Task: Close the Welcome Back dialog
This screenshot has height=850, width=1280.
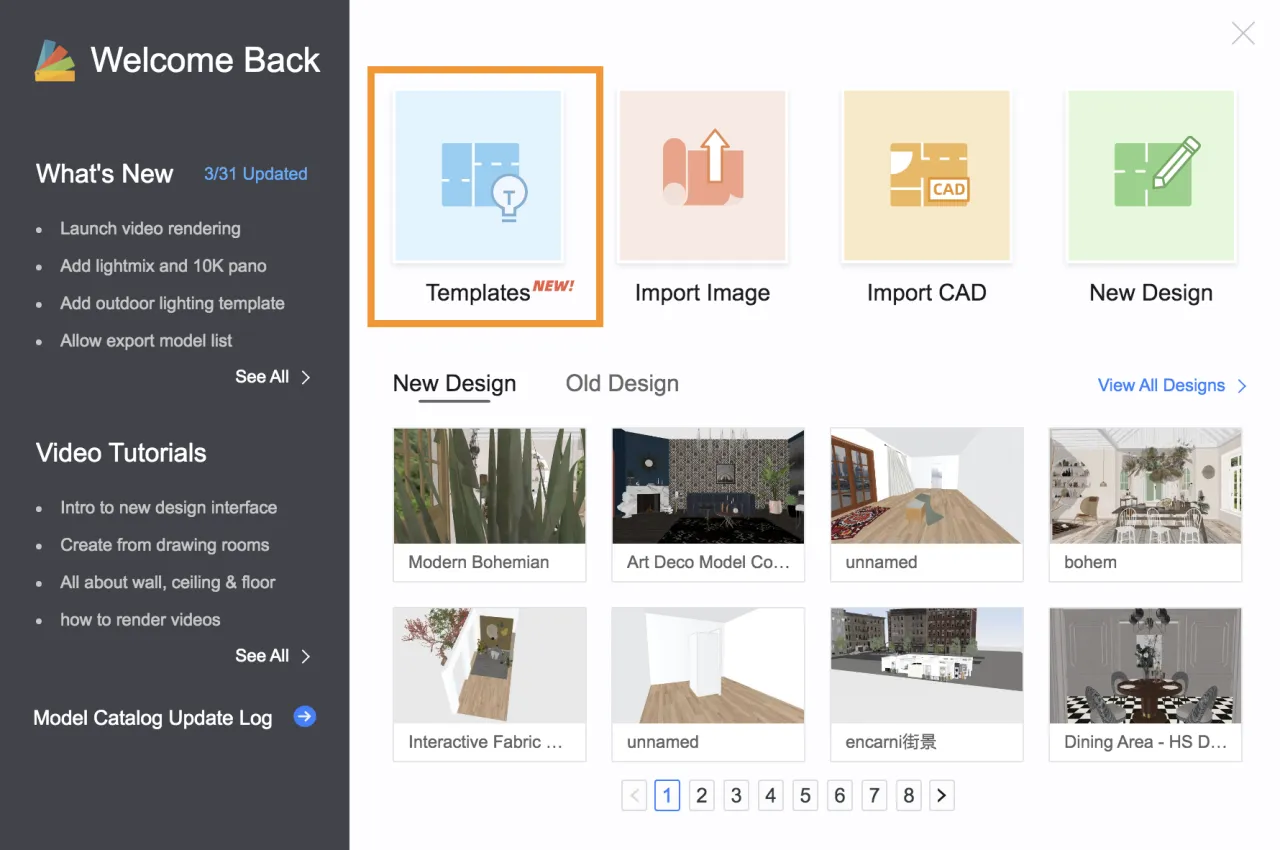Action: tap(1243, 34)
